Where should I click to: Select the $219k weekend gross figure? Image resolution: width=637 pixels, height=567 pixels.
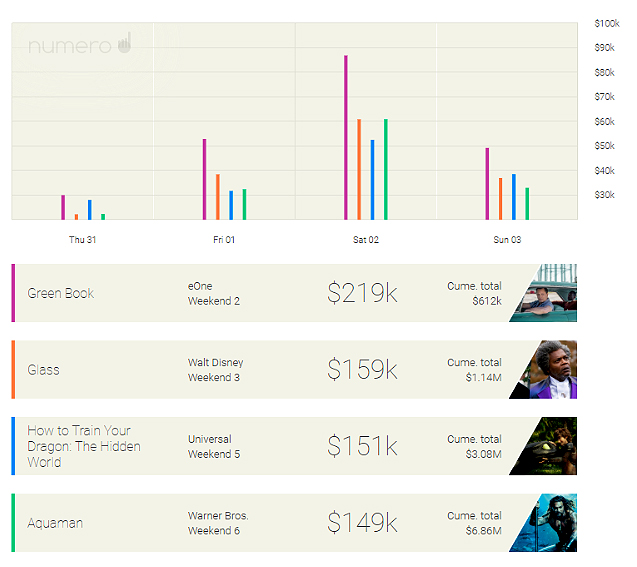tap(362, 292)
